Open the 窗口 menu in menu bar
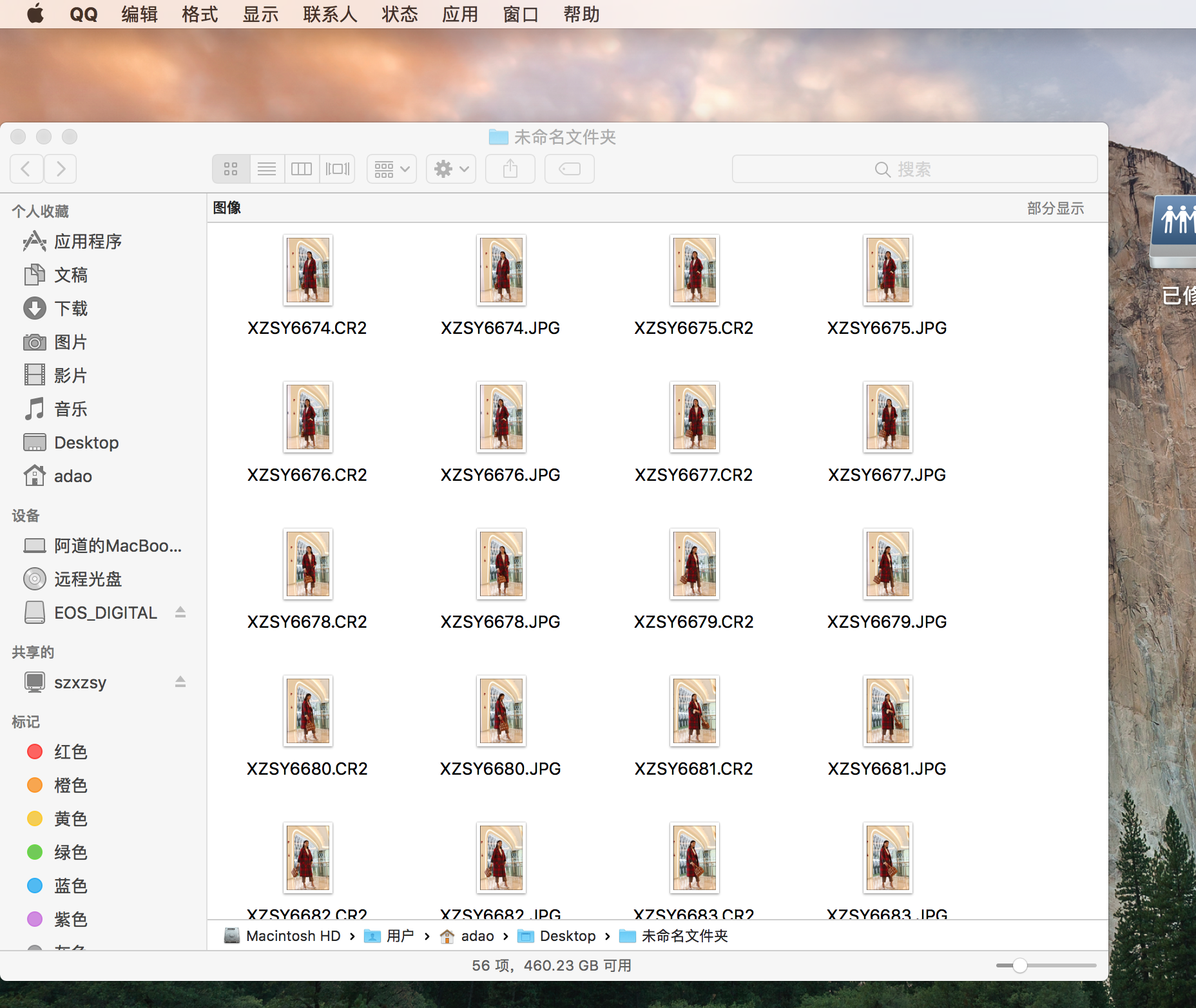 (520, 14)
